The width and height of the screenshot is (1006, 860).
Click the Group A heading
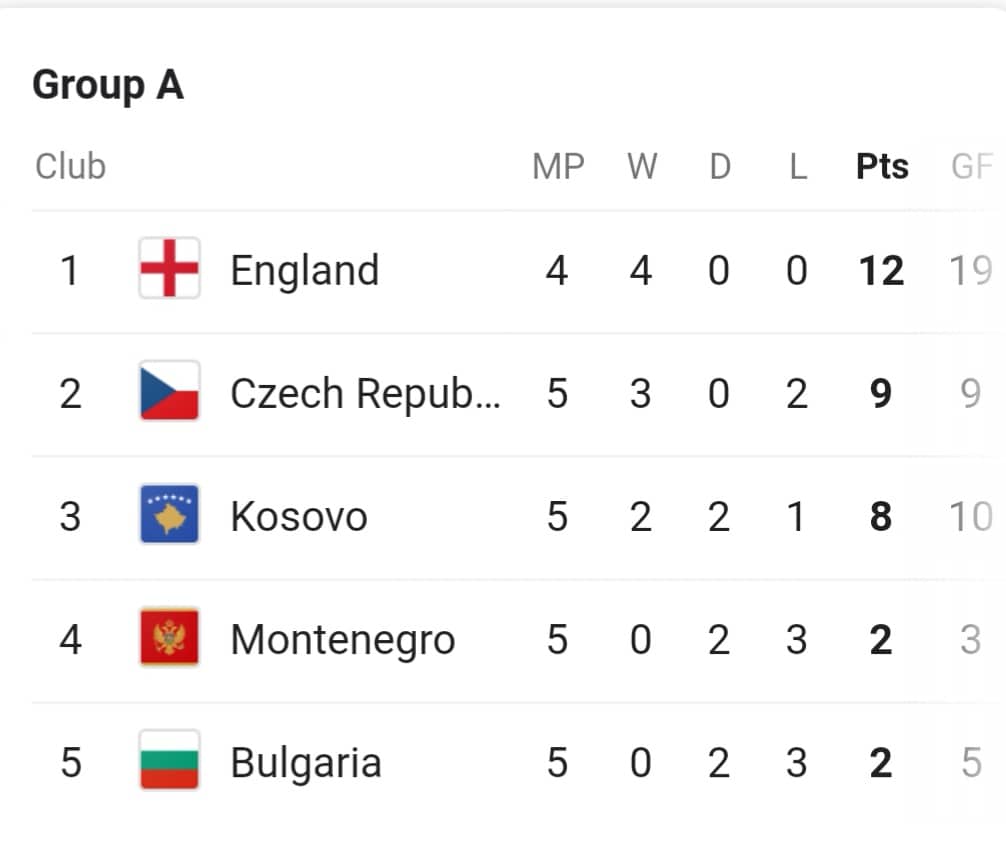coord(108,85)
